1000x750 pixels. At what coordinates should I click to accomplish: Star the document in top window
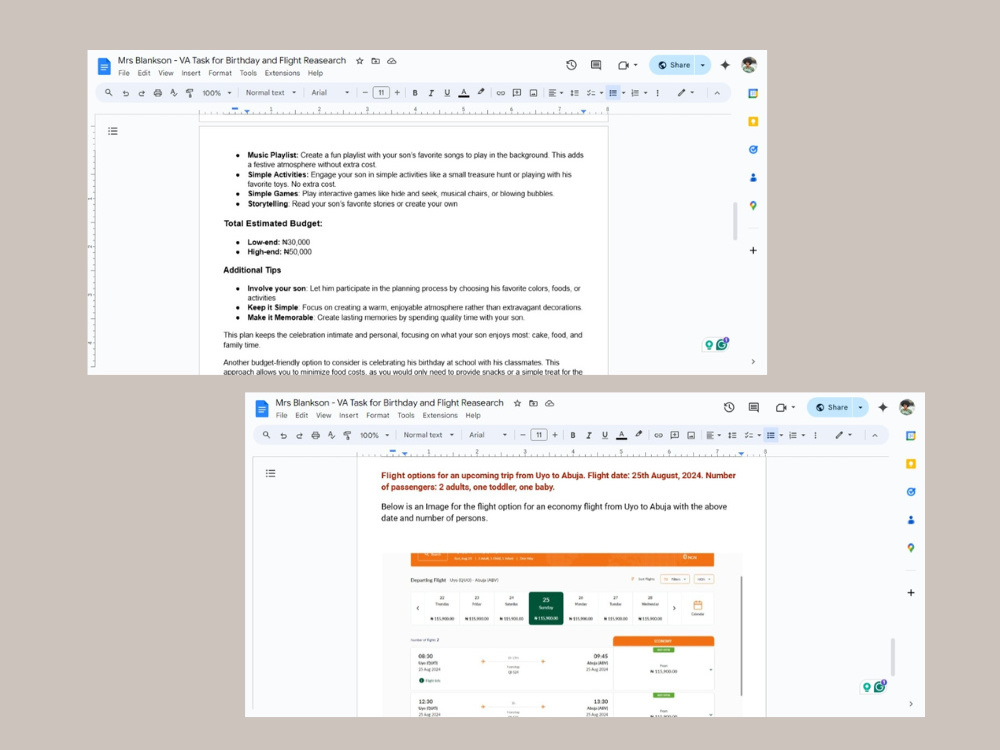click(360, 61)
